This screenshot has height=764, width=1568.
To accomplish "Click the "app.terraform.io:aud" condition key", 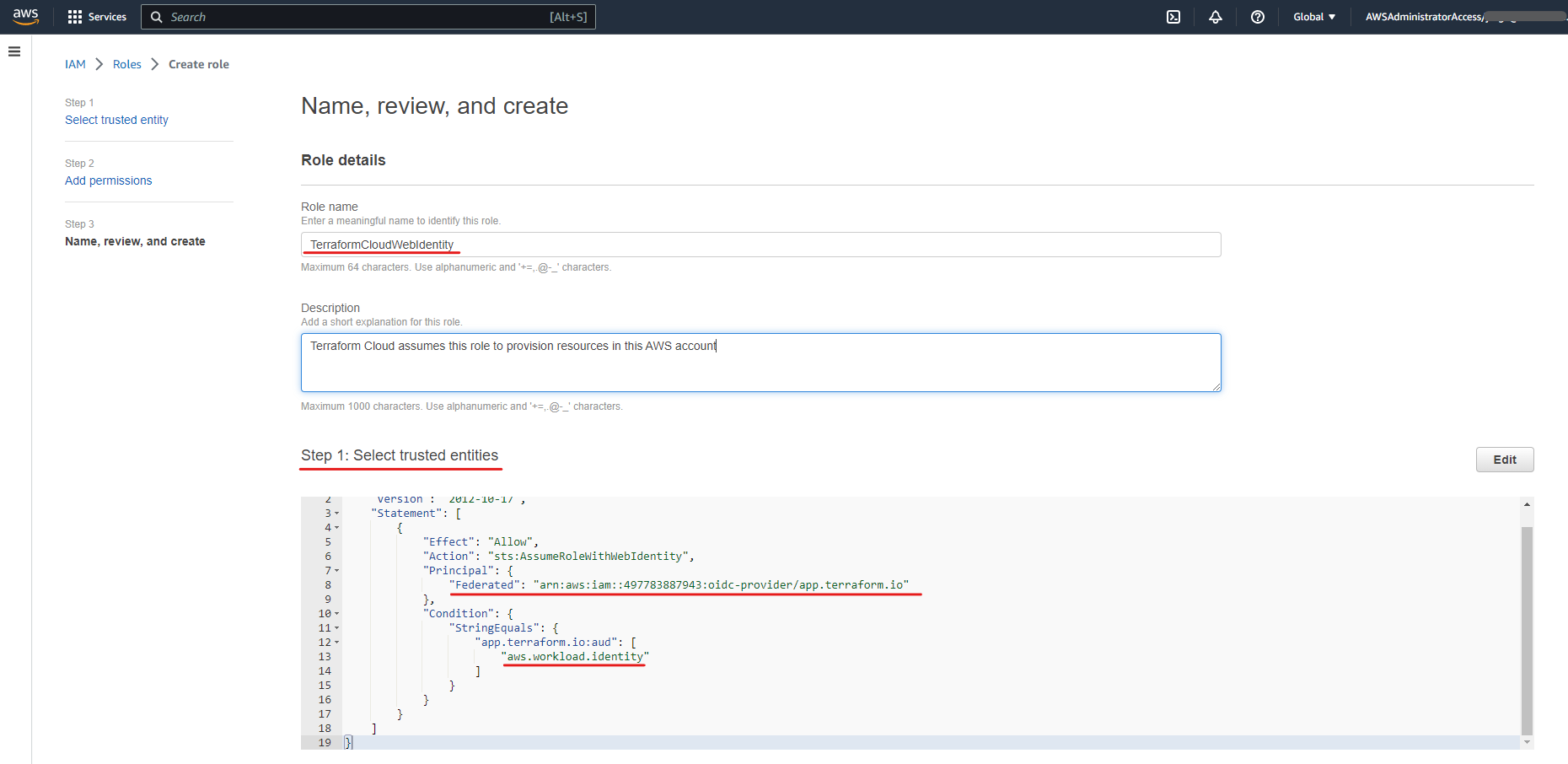I will (x=545, y=643).
